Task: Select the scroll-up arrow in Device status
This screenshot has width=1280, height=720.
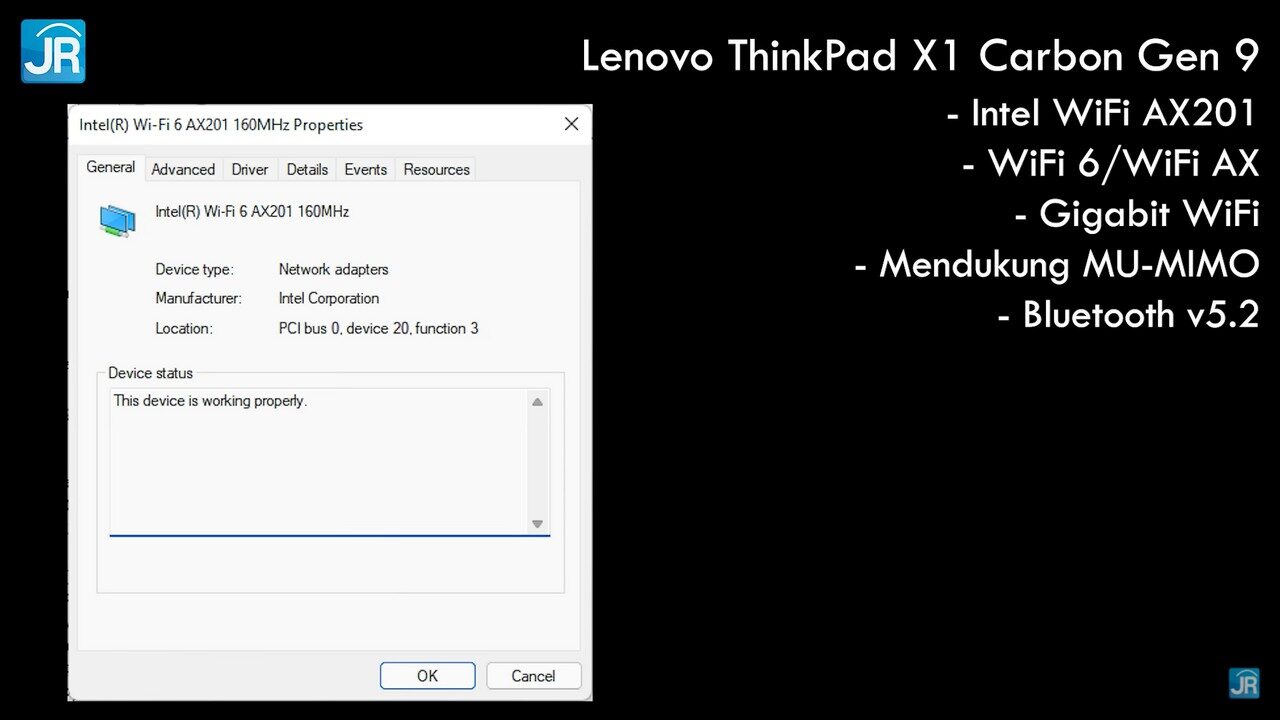Action: (537, 401)
